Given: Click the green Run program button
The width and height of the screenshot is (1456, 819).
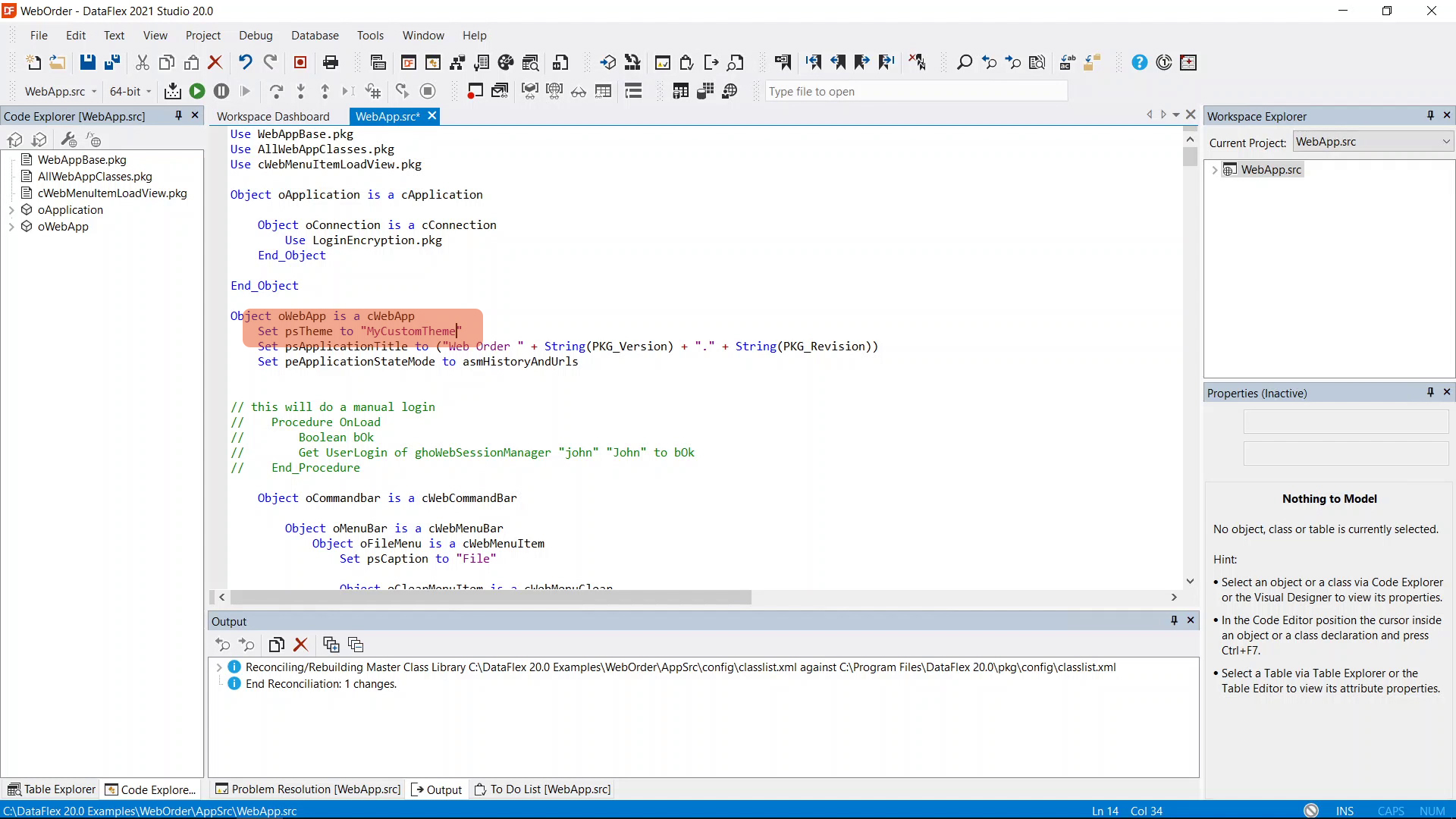Looking at the screenshot, I should click(x=197, y=91).
